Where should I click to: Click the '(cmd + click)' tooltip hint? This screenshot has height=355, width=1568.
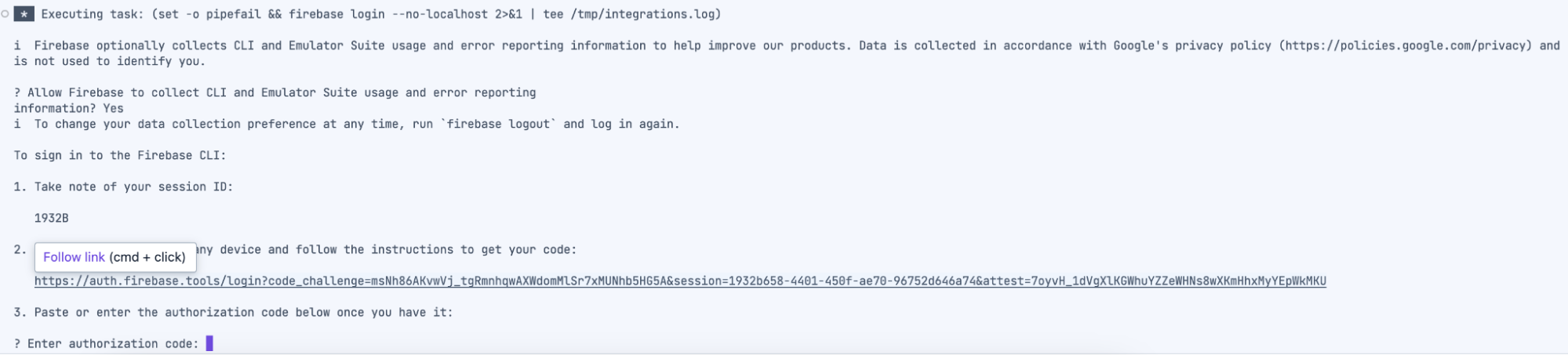(147, 257)
